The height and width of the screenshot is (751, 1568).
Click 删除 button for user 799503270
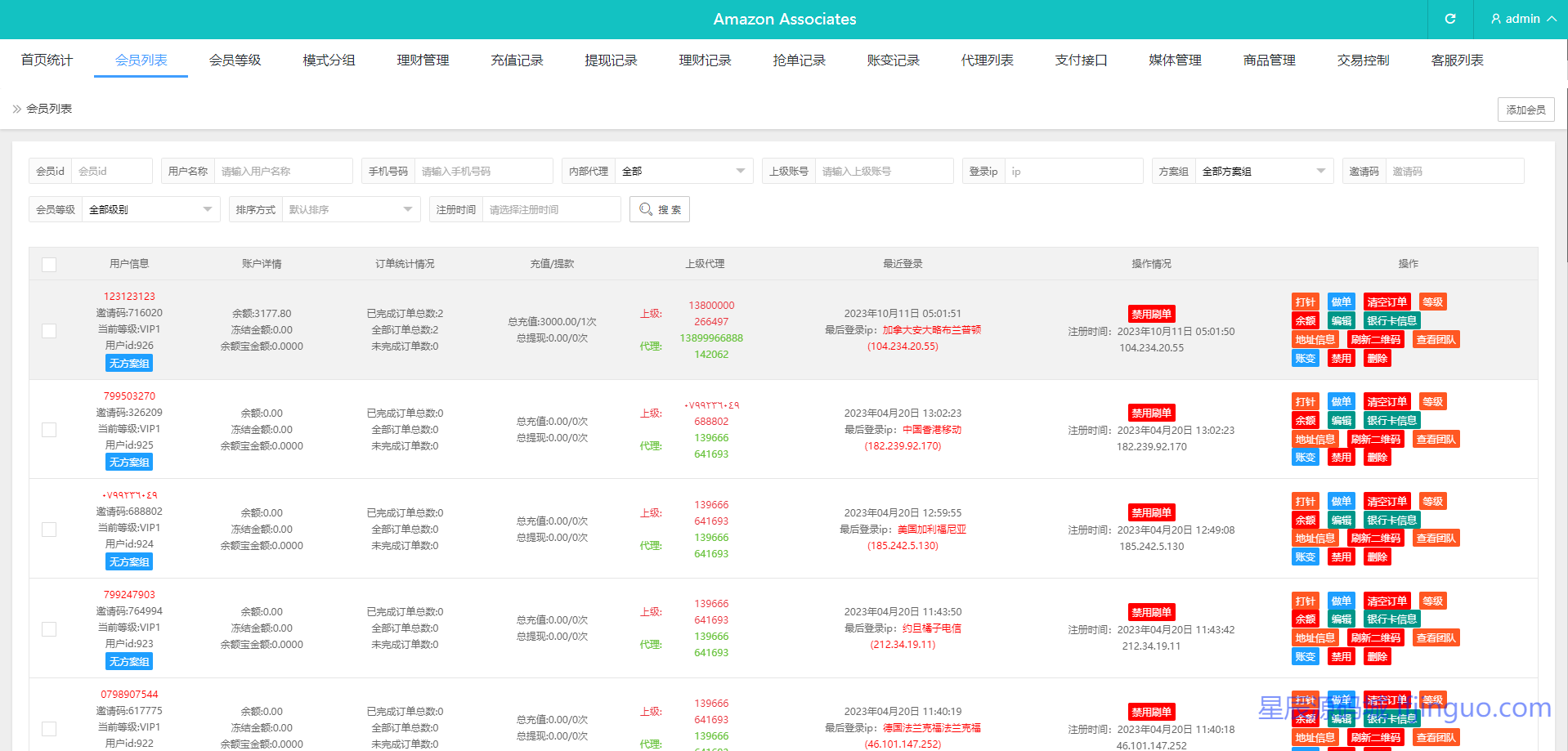[1377, 458]
